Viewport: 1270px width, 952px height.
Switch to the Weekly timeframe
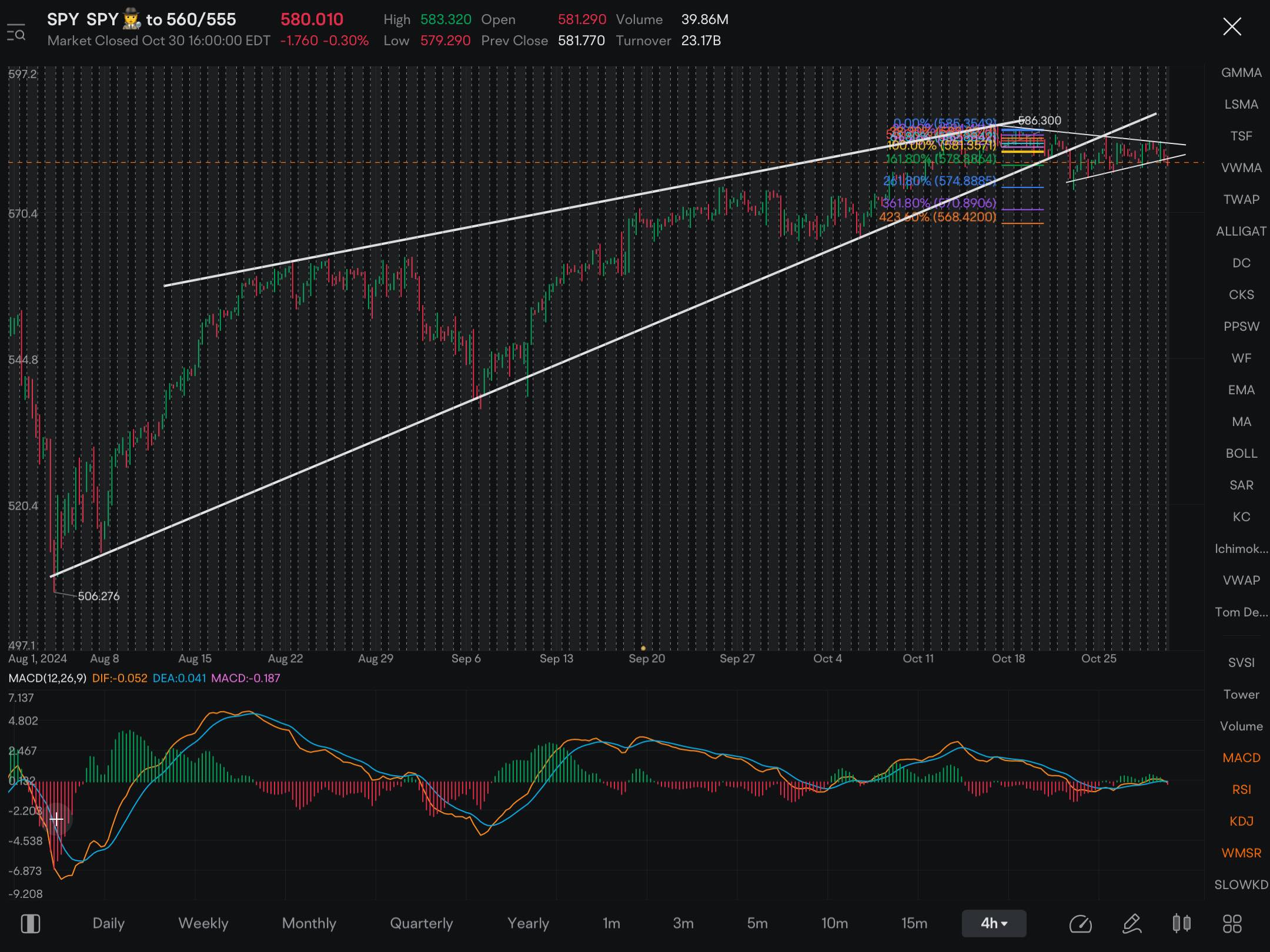pyautogui.click(x=203, y=923)
